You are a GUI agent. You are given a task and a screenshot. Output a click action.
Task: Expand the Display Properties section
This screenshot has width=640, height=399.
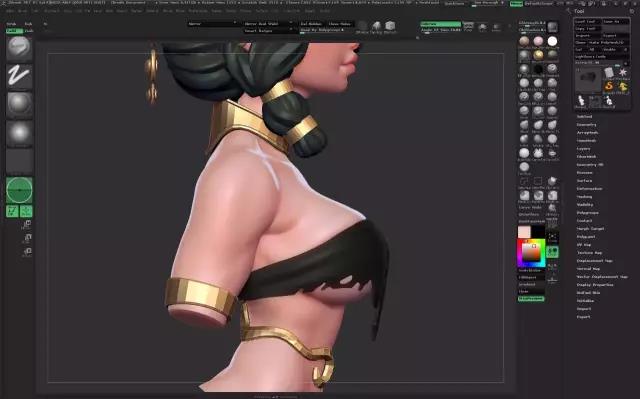coord(595,285)
